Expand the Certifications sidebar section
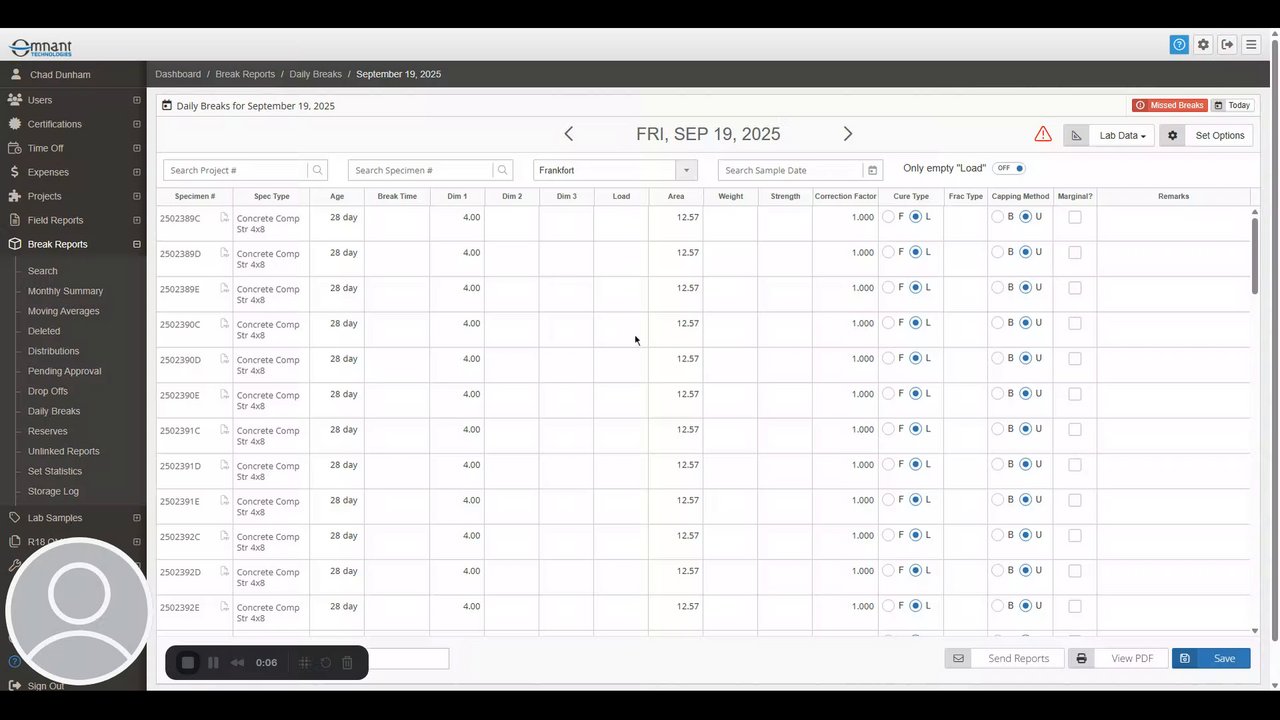This screenshot has width=1280, height=720. pyautogui.click(x=137, y=124)
